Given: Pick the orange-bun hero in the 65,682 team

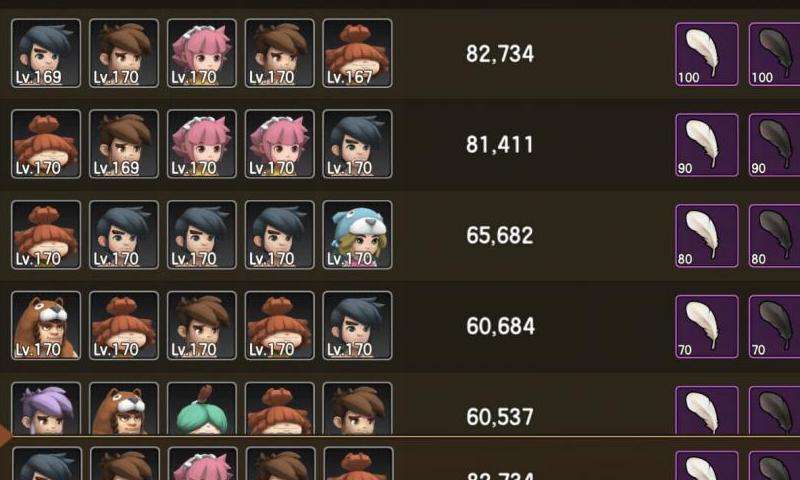Looking at the screenshot, I should pyautogui.click(x=46, y=235).
